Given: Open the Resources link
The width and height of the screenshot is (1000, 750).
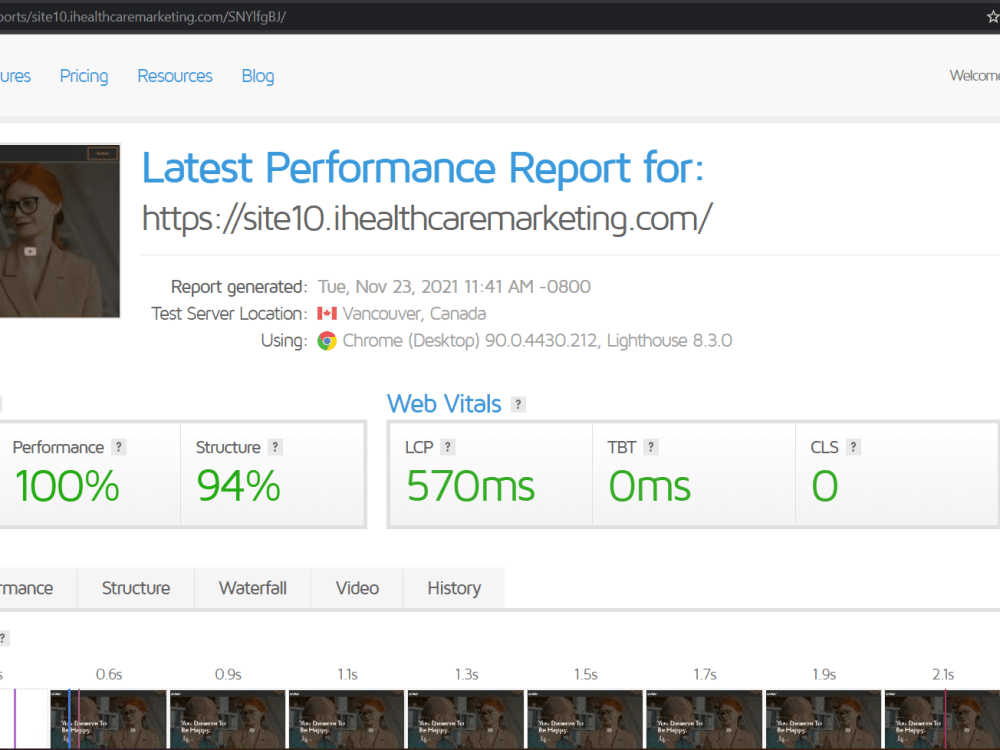Looking at the screenshot, I should [x=175, y=76].
